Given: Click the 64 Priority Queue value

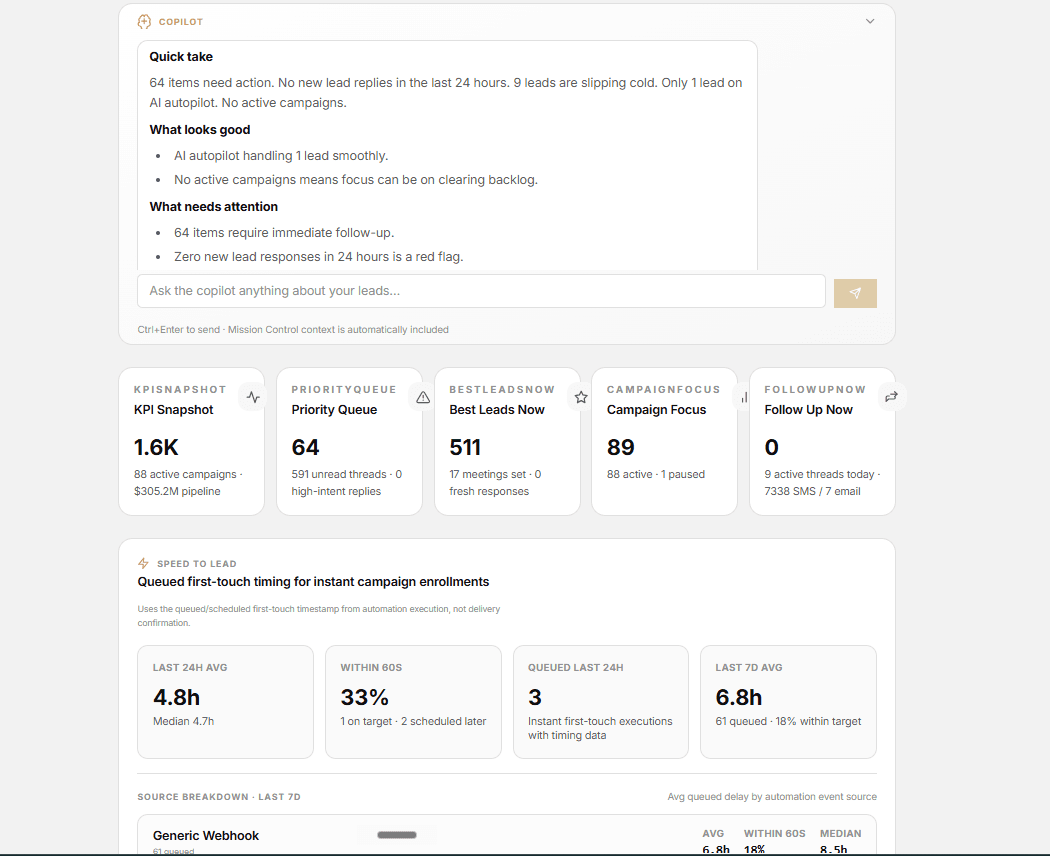Looking at the screenshot, I should (x=305, y=447).
